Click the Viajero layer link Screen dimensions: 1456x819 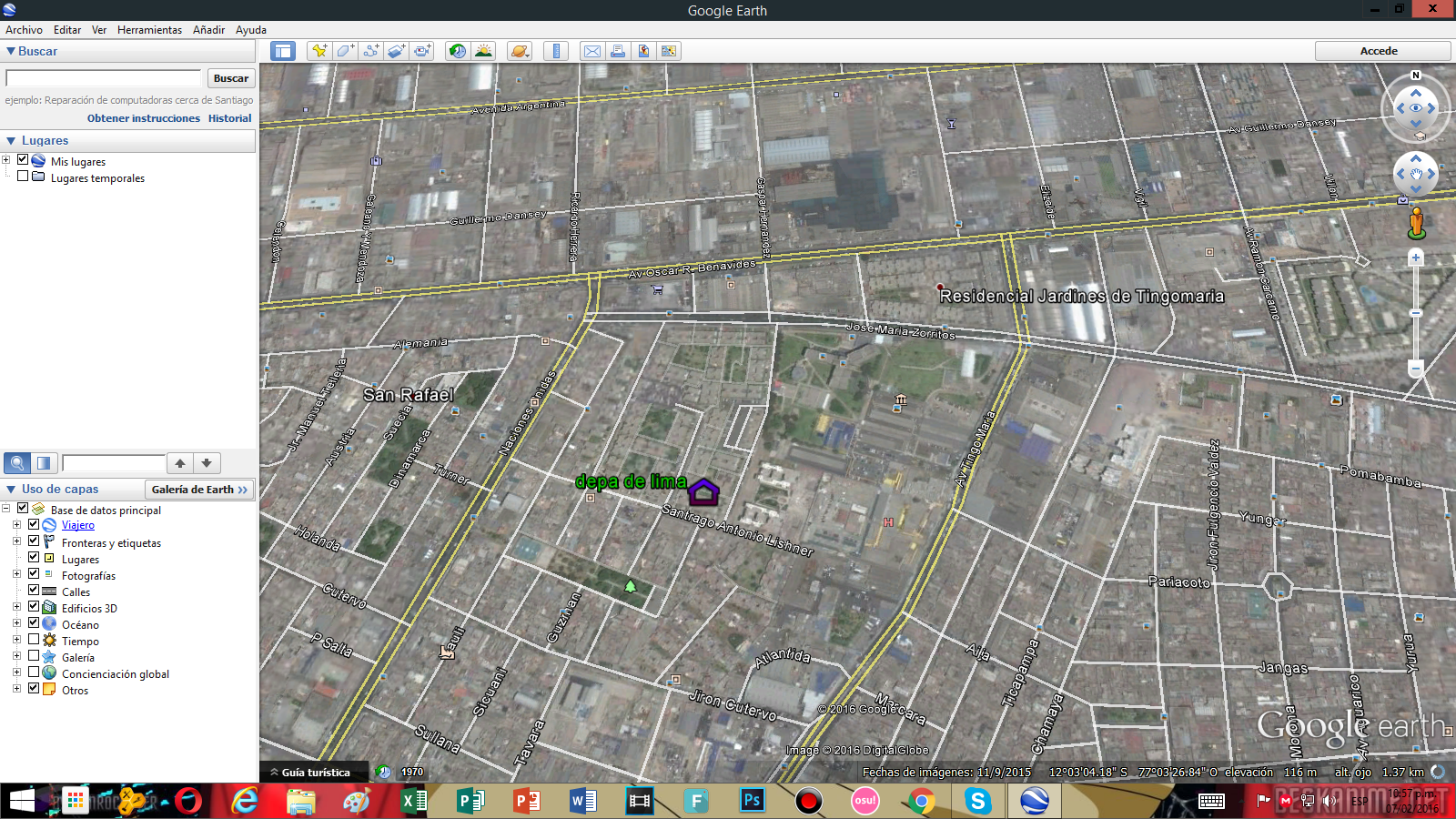78,525
